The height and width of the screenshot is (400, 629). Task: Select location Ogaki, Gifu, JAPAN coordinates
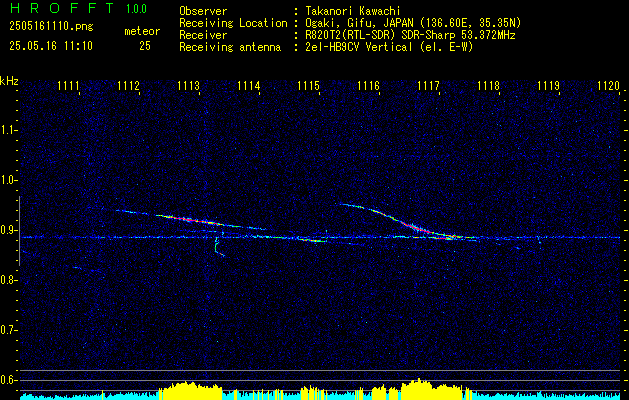pyautogui.click(x=413, y=23)
